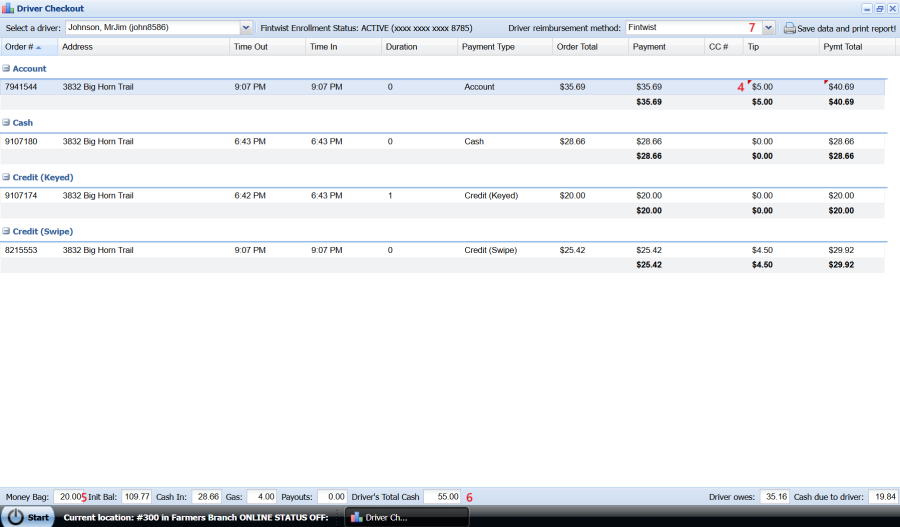Viewport: 900px width, 527px height.
Task: Click the Driver's Total Cash field
Action: [441, 496]
